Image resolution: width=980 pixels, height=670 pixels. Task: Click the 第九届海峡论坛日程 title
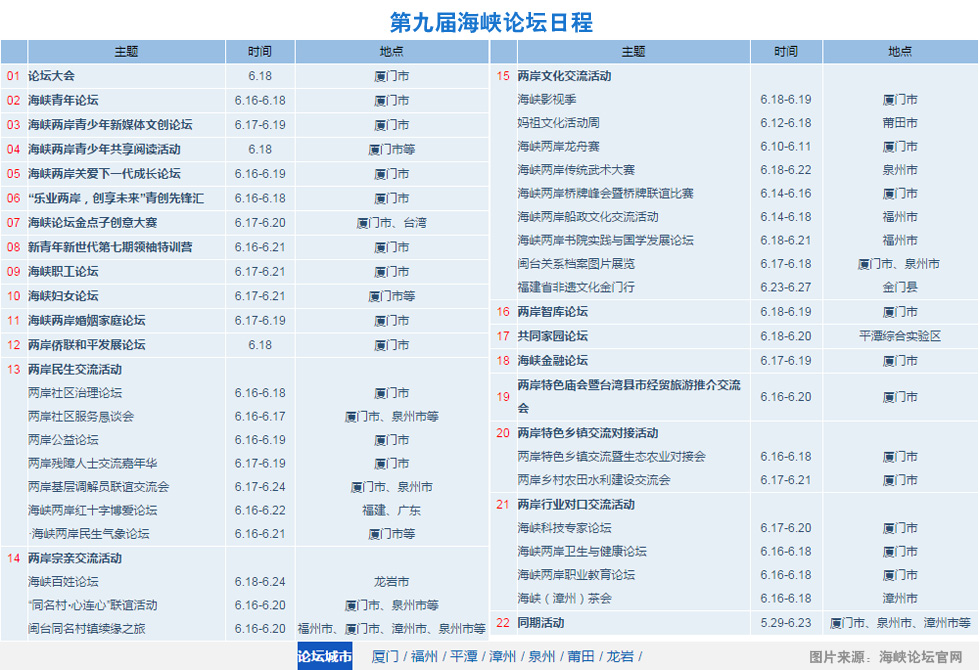(x=490, y=22)
